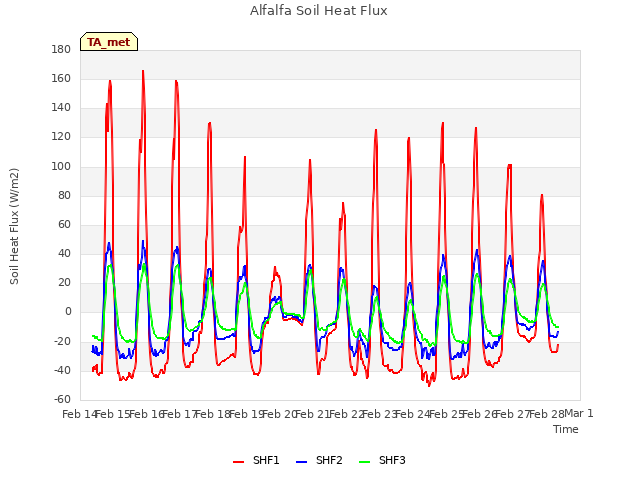Click the blue SHF2 legend swatch
Viewport: 640px width, 480px height.
pos(301,461)
